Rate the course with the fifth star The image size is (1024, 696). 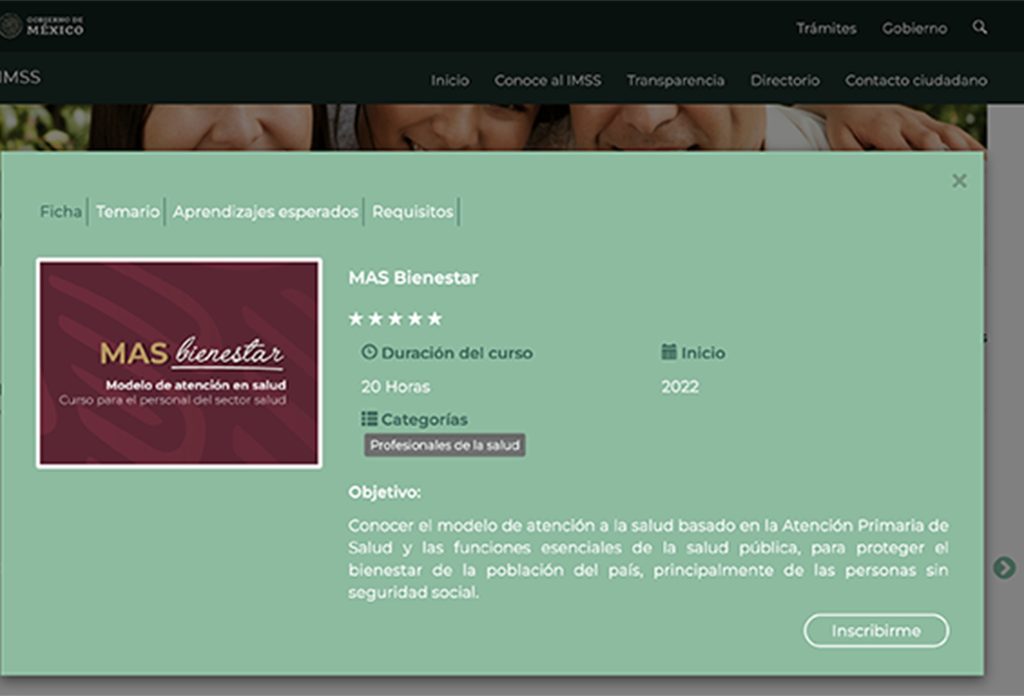(x=435, y=319)
